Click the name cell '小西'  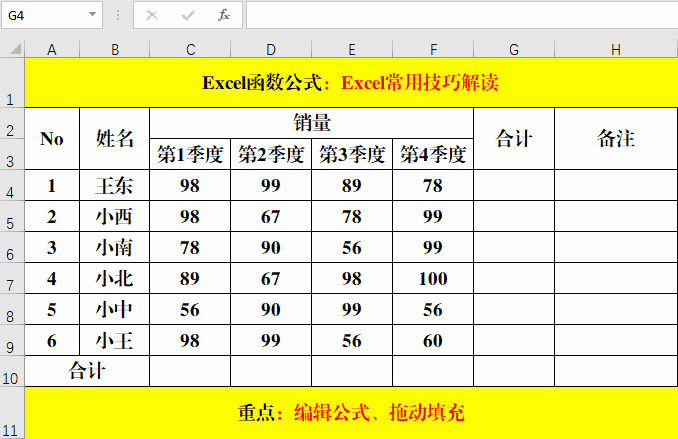tap(115, 216)
